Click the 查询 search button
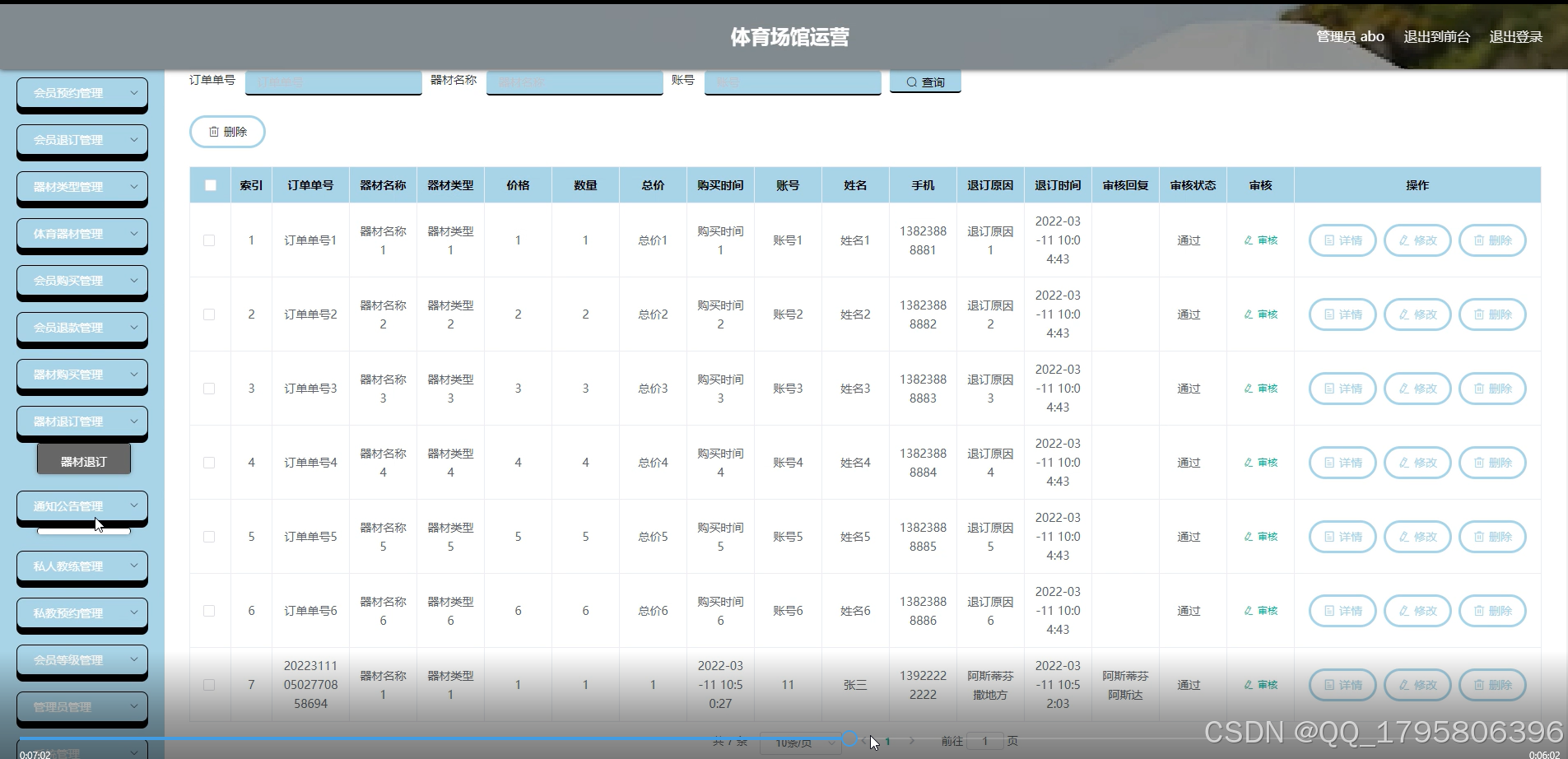Viewport: 1568px width, 759px height. coord(925,81)
